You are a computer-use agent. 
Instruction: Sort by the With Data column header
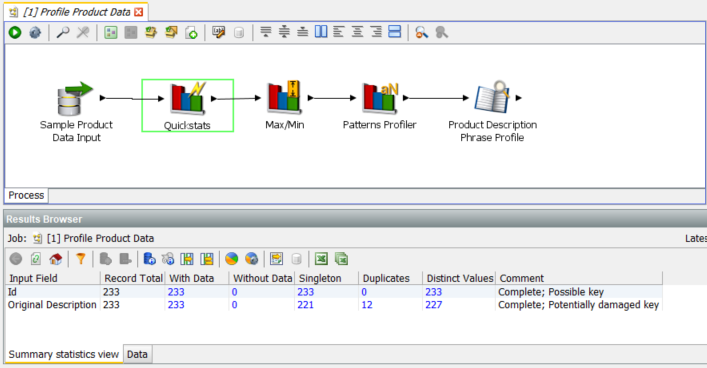(197, 278)
